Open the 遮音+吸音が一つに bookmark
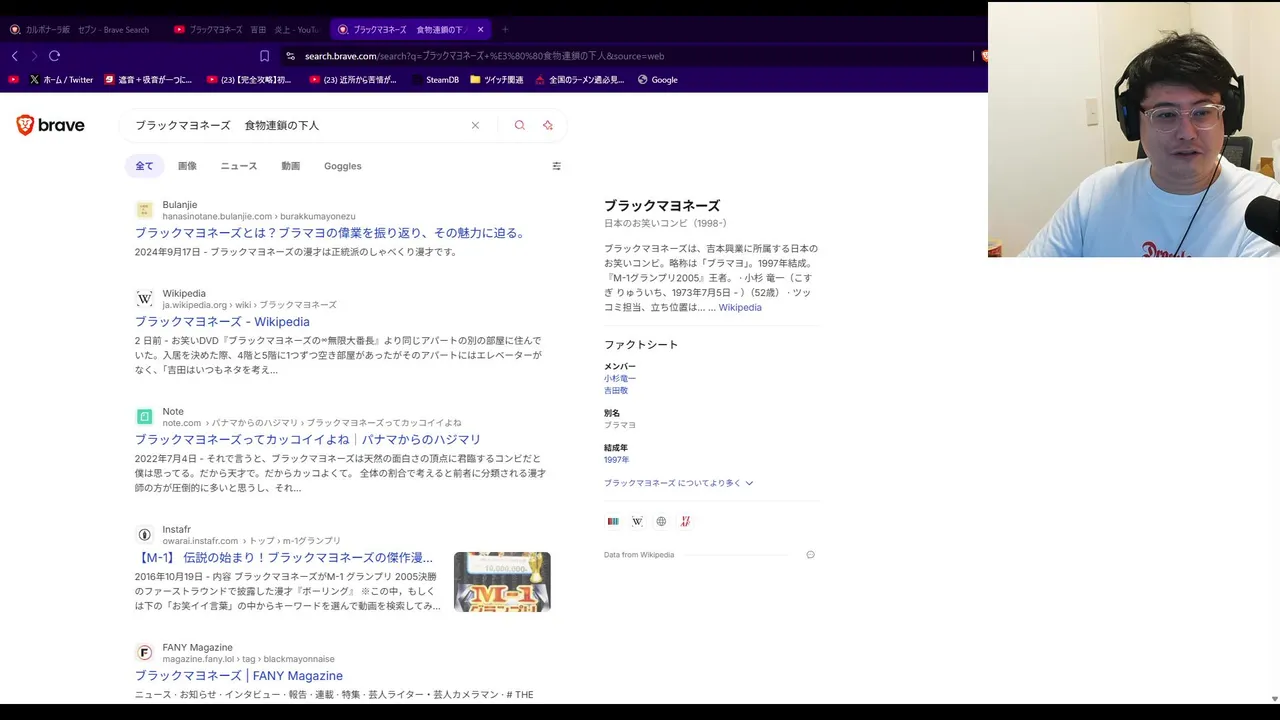Screen dimensions: 1280x720 (148, 79)
